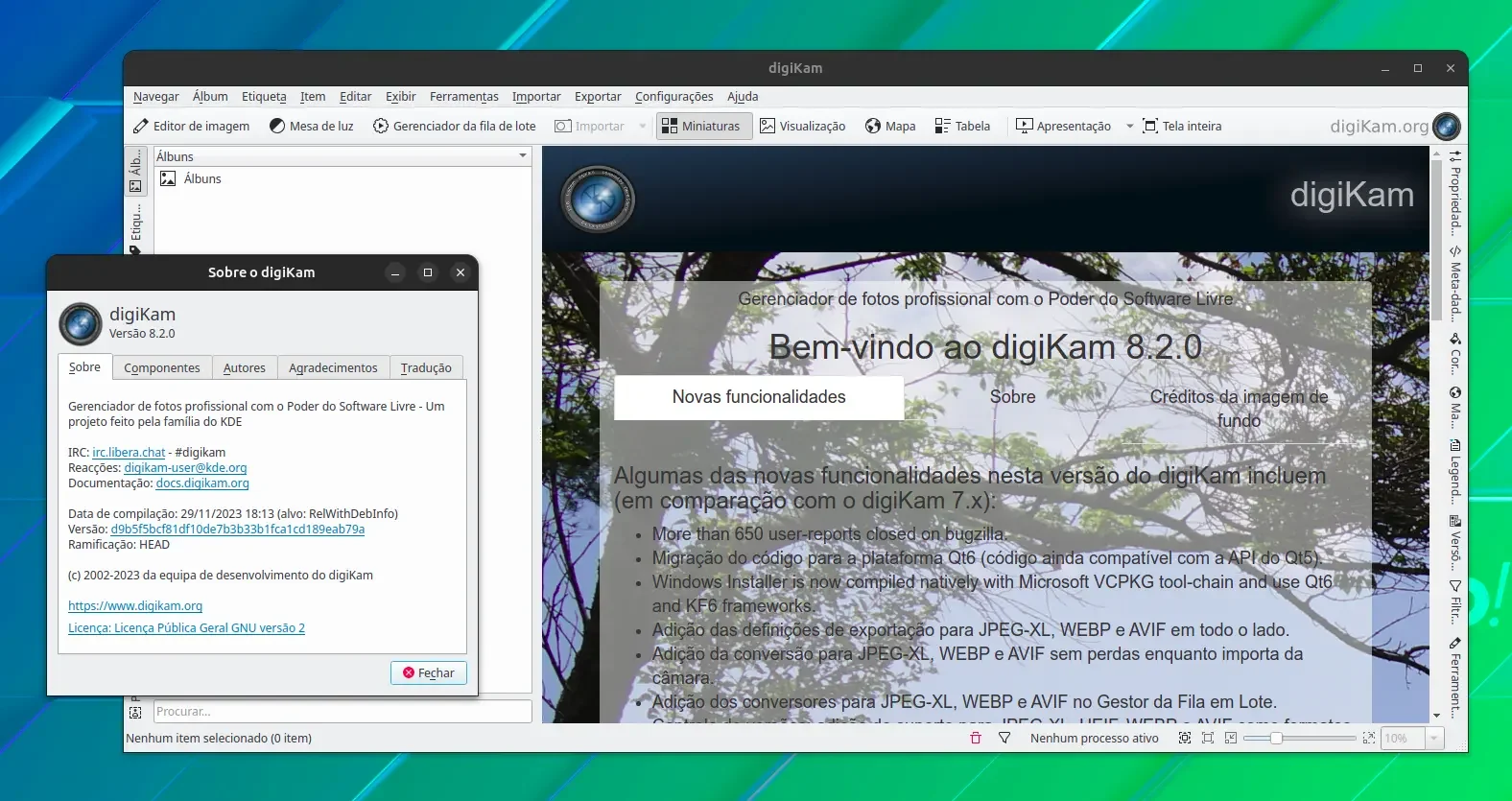The height and width of the screenshot is (801, 1512).
Task: Click the filter funnel icon in status bar
Action: coord(1004,738)
